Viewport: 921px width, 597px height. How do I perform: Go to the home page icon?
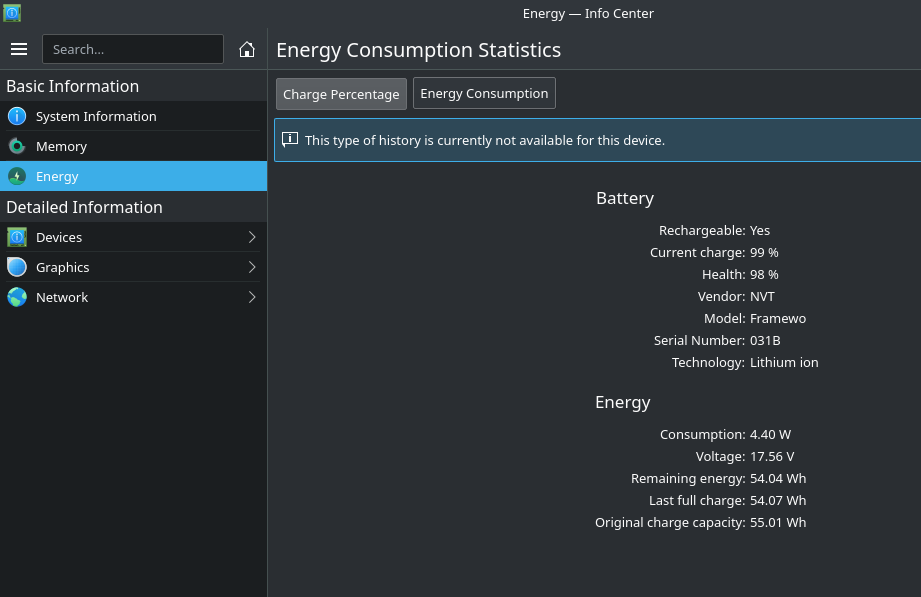click(x=247, y=49)
